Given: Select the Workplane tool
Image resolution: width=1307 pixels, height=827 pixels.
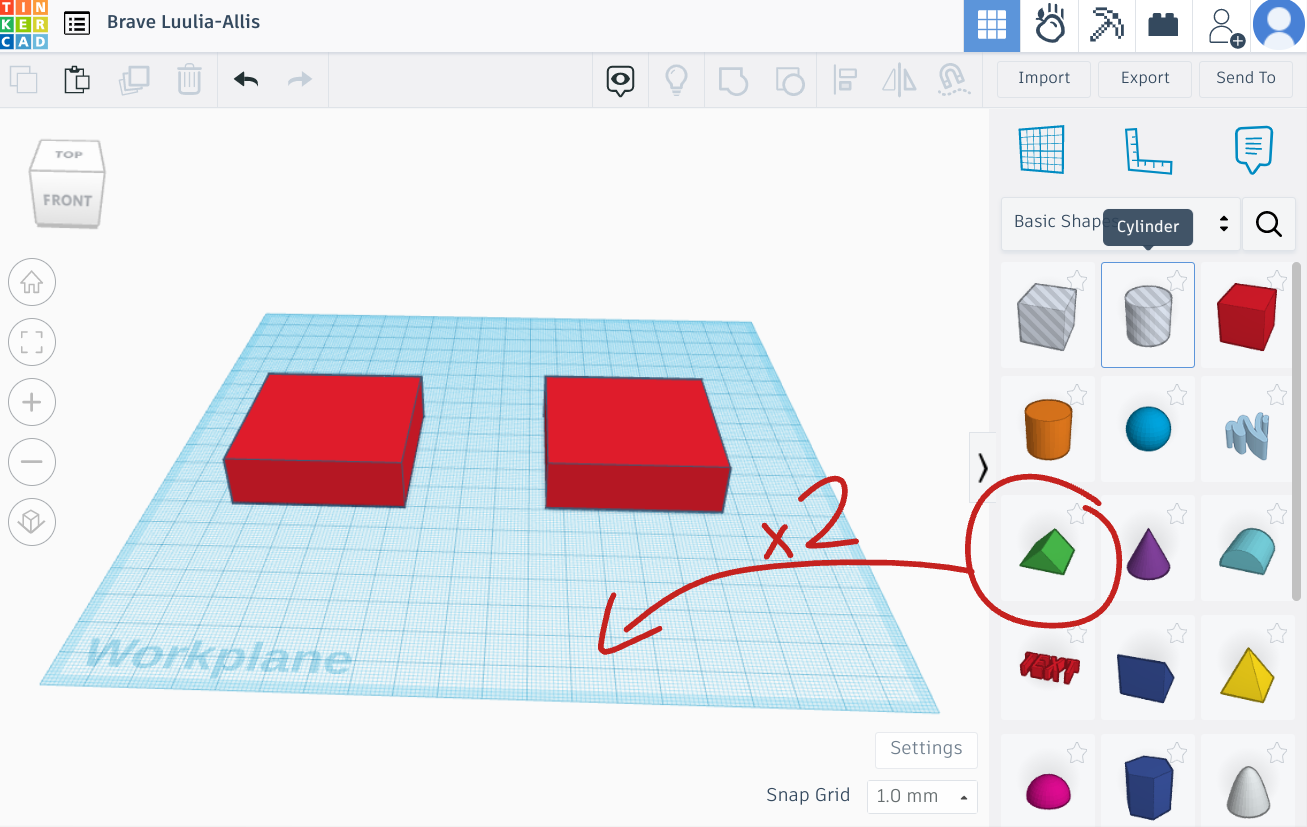Looking at the screenshot, I should pos(1041,150).
